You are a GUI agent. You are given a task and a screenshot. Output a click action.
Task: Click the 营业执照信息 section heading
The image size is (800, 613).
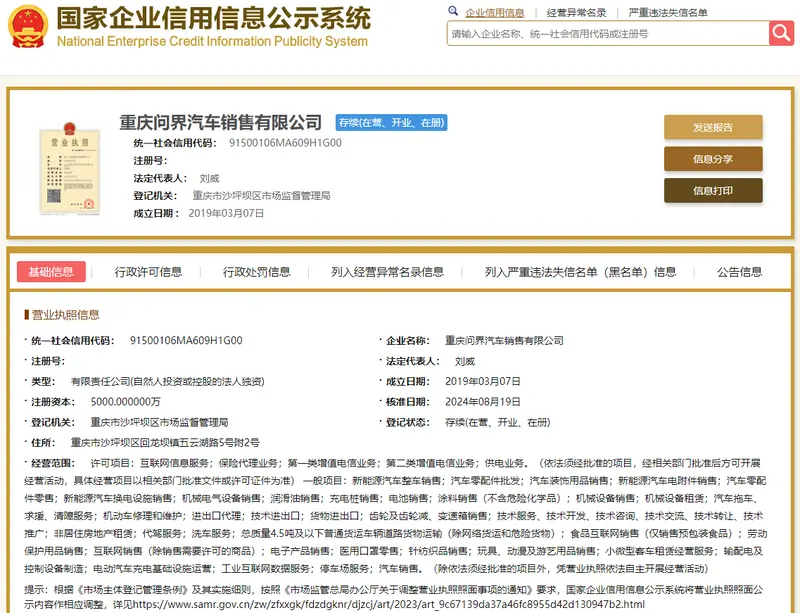tap(65, 315)
